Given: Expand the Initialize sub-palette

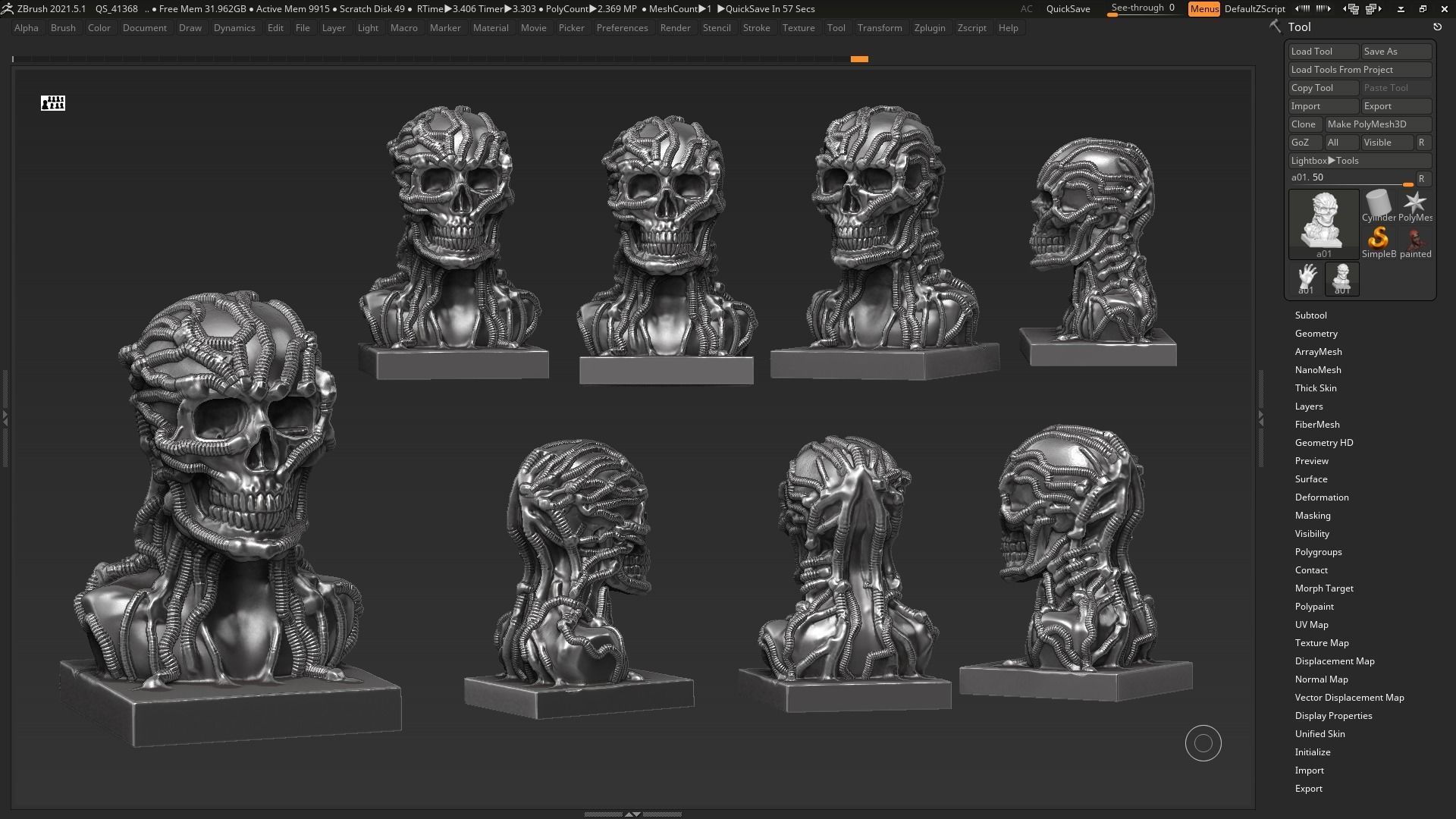Looking at the screenshot, I should click(1313, 752).
